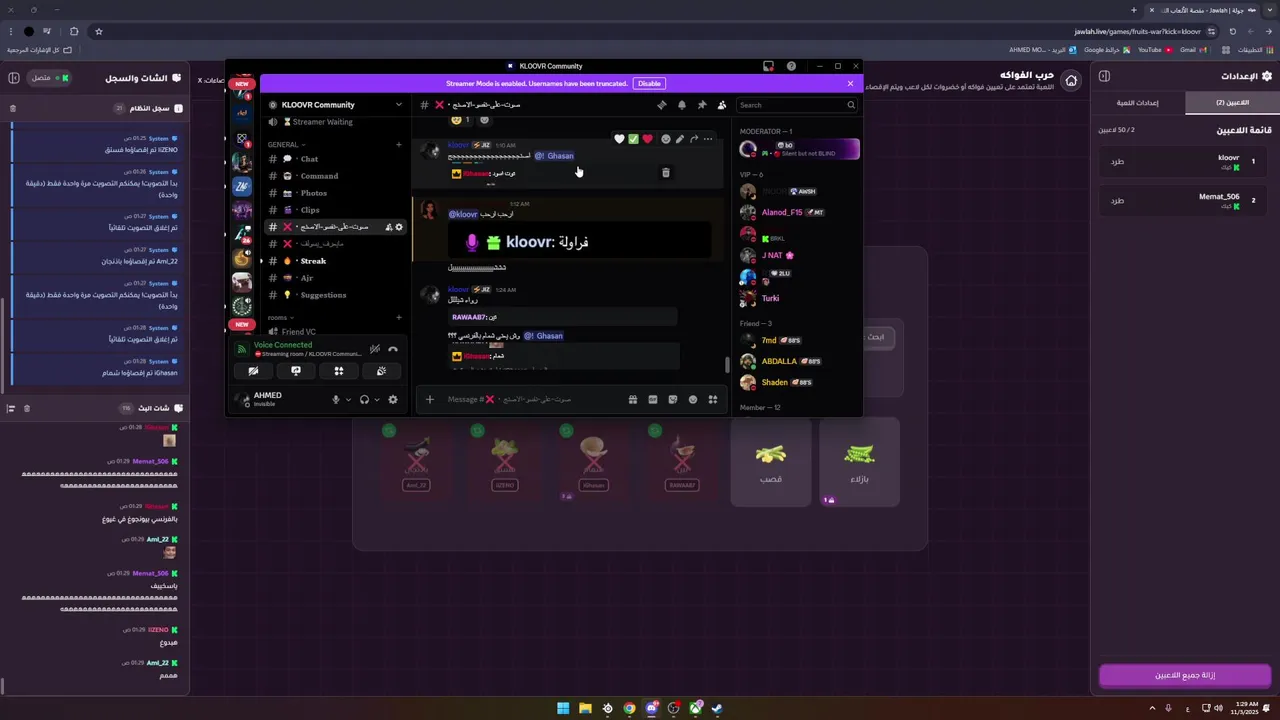Remove all players purple button

[1185, 676]
